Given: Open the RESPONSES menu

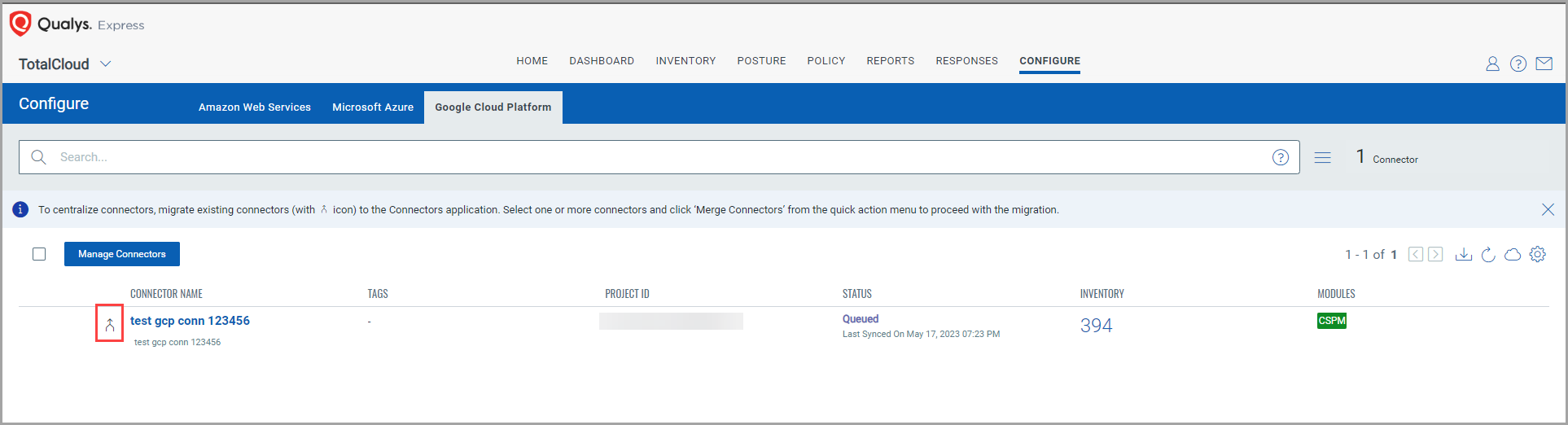Looking at the screenshot, I should 966,61.
